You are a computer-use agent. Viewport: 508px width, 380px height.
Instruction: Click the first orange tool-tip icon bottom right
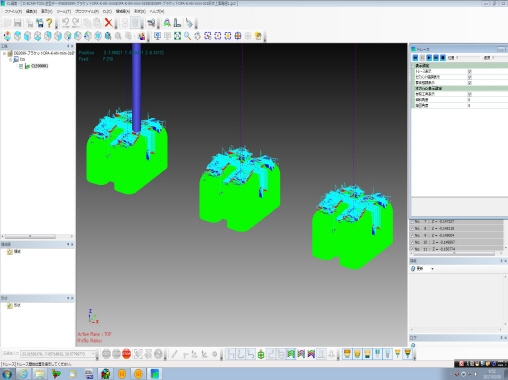(347, 353)
